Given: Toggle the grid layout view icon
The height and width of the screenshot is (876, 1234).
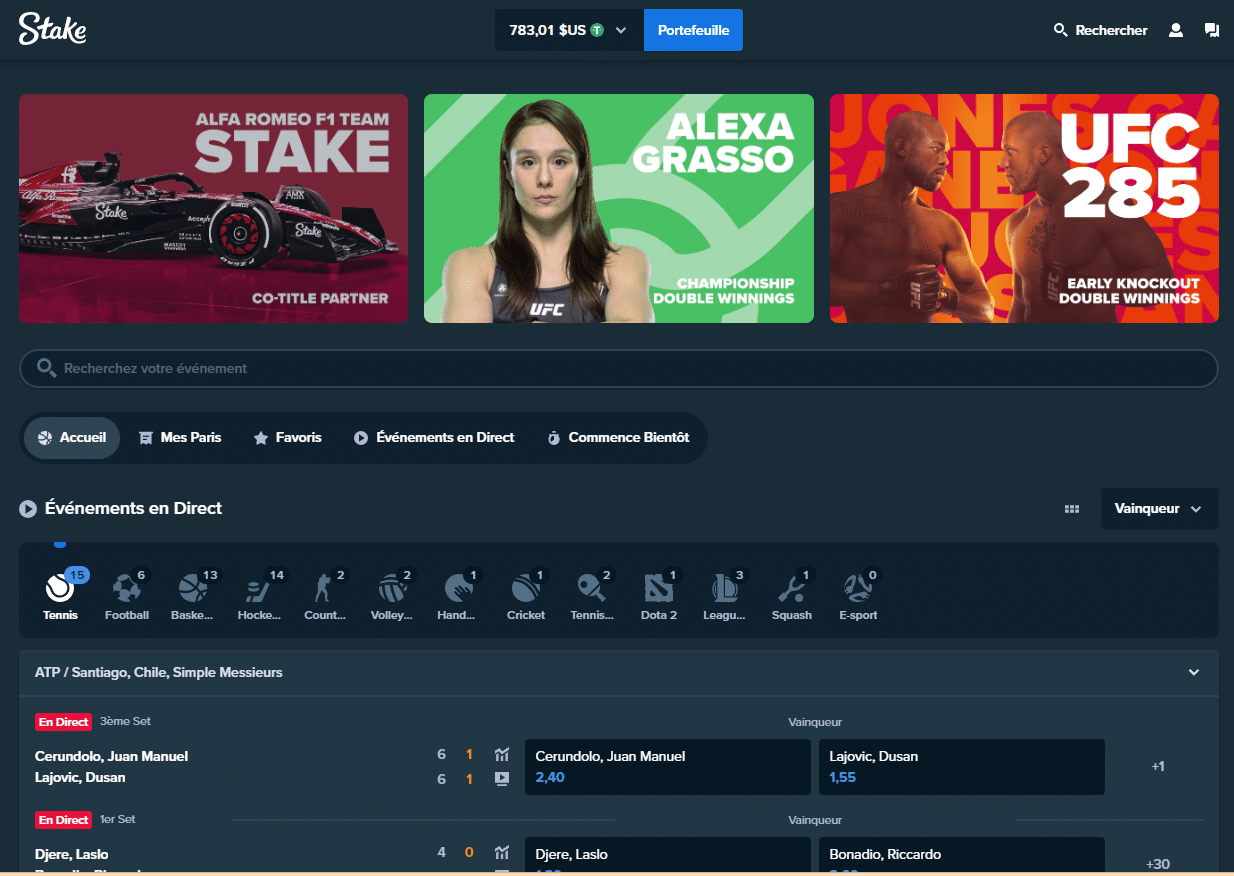Looking at the screenshot, I should [x=1072, y=509].
